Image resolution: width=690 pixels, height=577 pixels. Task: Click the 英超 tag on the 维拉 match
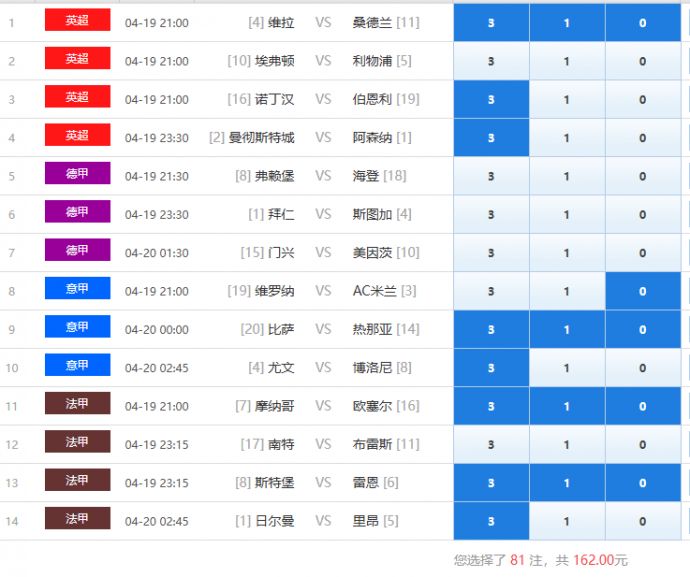(x=77, y=21)
